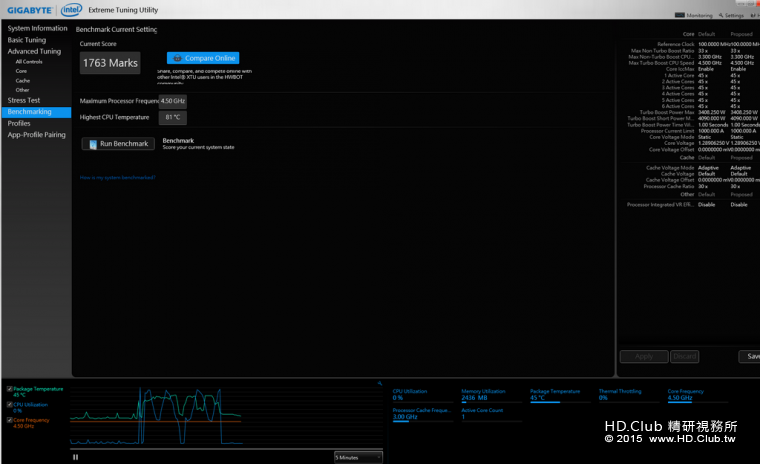Open the Advanced Tuning section
Viewport: 760px width, 464px height.
[34, 51]
